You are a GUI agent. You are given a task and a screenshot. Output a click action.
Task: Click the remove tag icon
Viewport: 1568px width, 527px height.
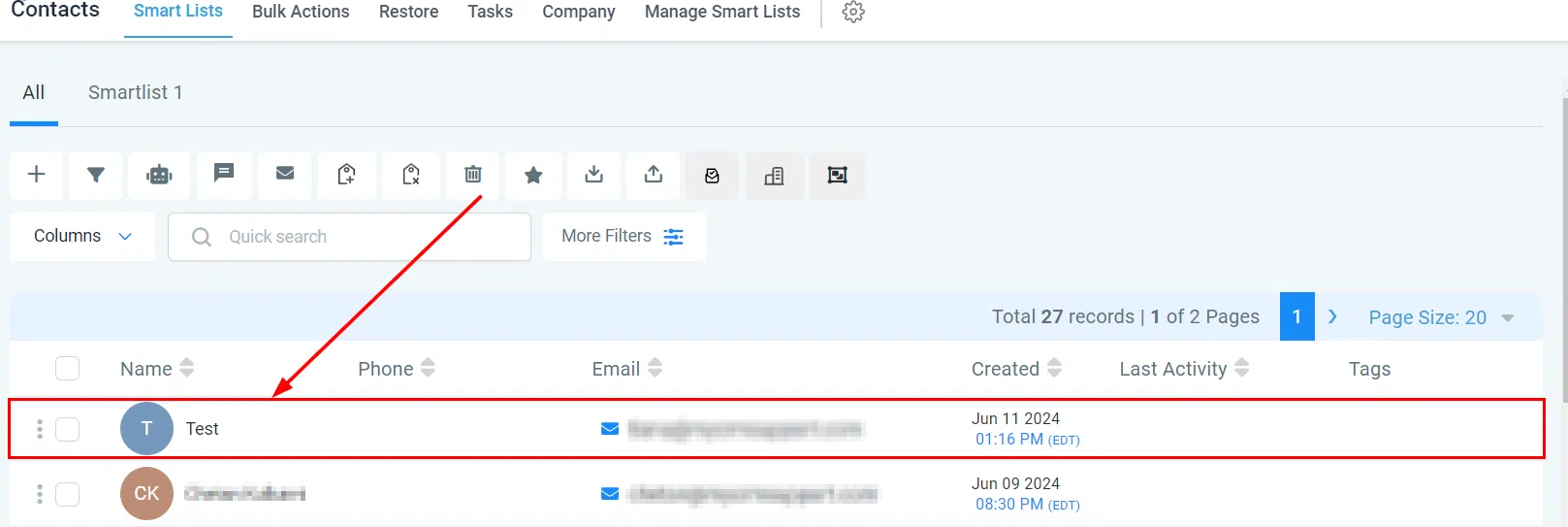point(411,175)
